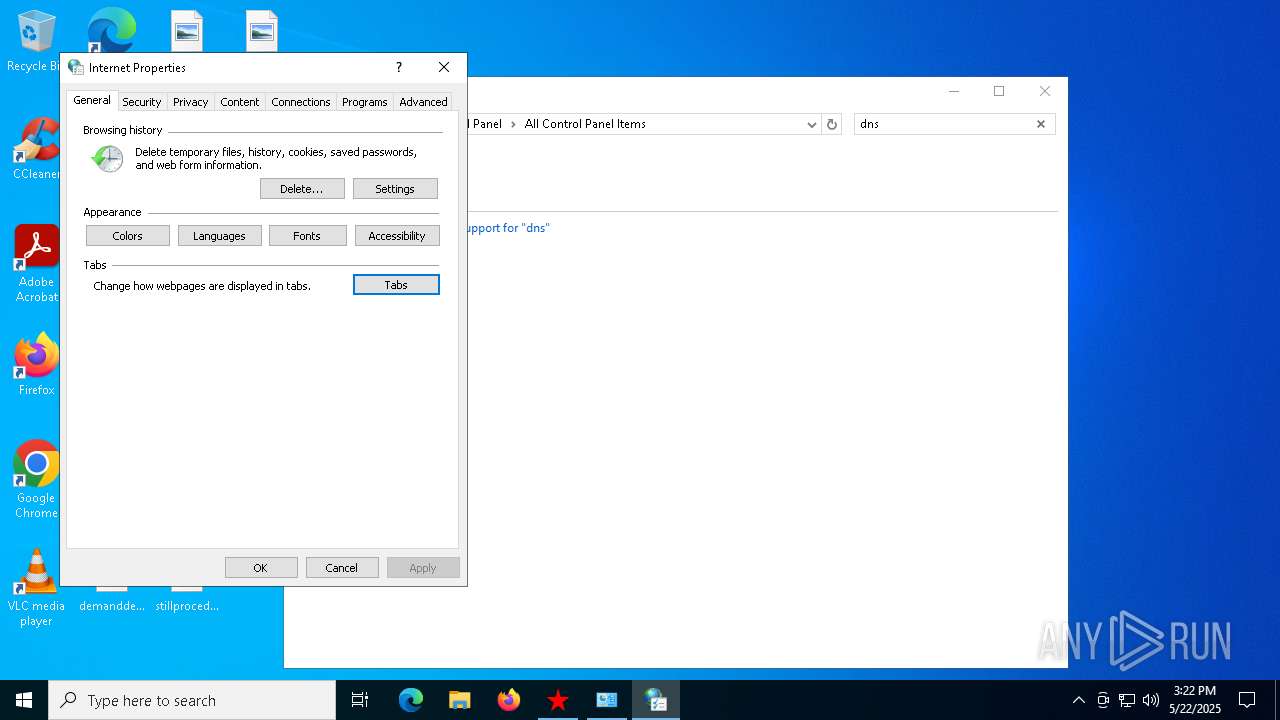Image resolution: width=1280 pixels, height=720 pixels.
Task: Confirm with the OK button
Action: click(x=261, y=568)
